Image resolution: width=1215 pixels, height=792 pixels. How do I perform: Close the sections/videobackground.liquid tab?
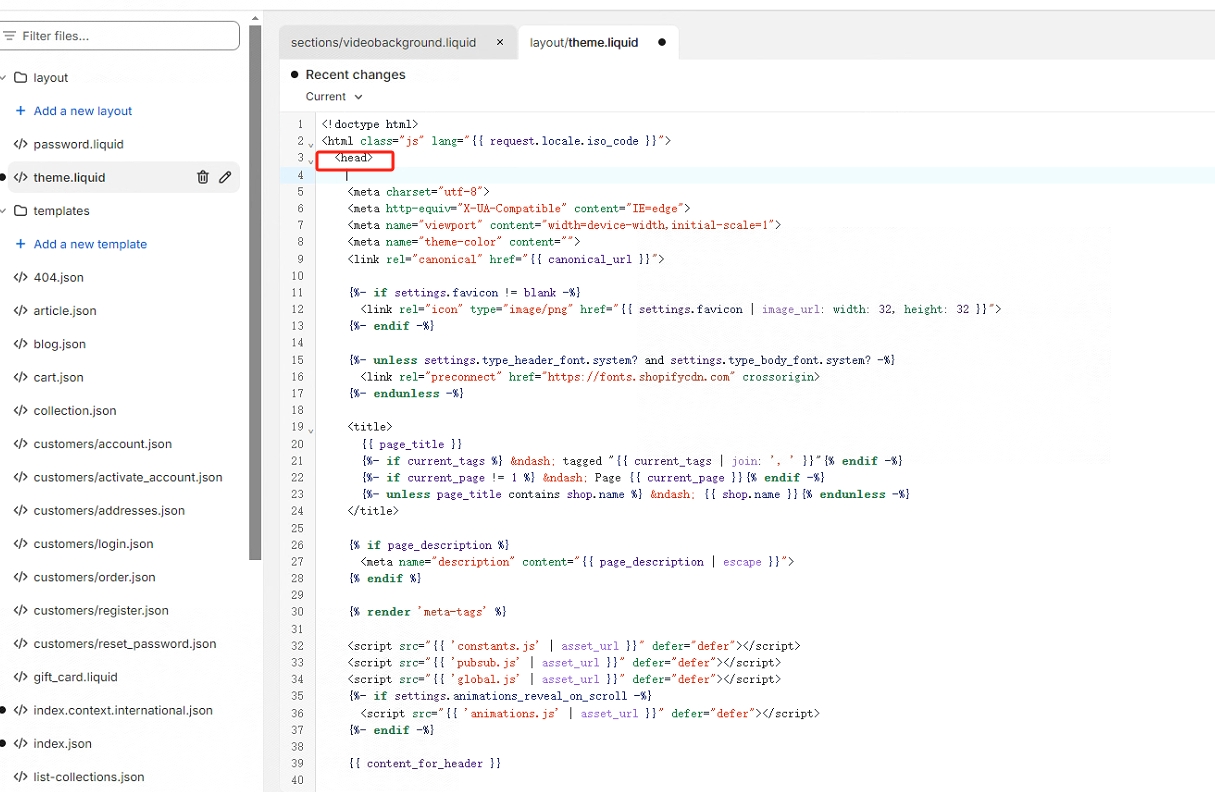point(500,43)
